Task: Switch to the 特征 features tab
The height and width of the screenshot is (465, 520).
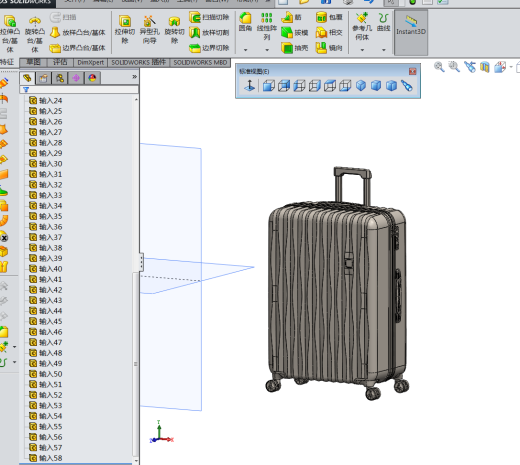Action: tap(7, 62)
